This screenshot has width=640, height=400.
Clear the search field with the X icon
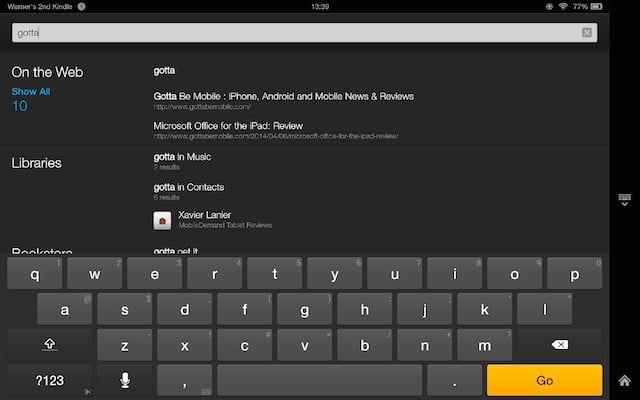click(587, 33)
